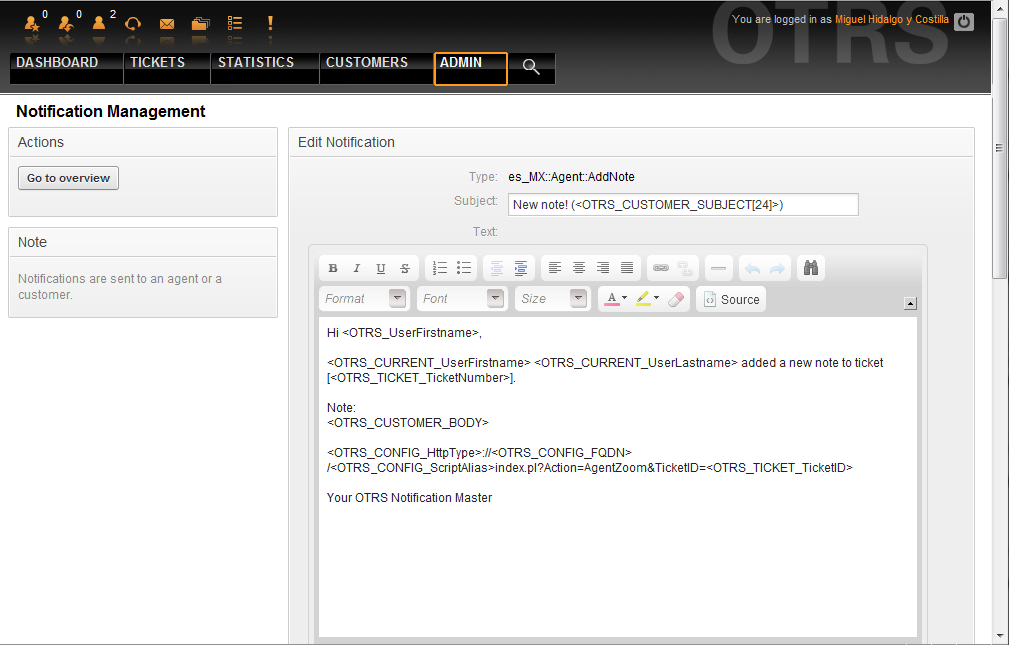Open the Format dropdown
This screenshot has height=645, width=1009.
pyautogui.click(x=364, y=299)
